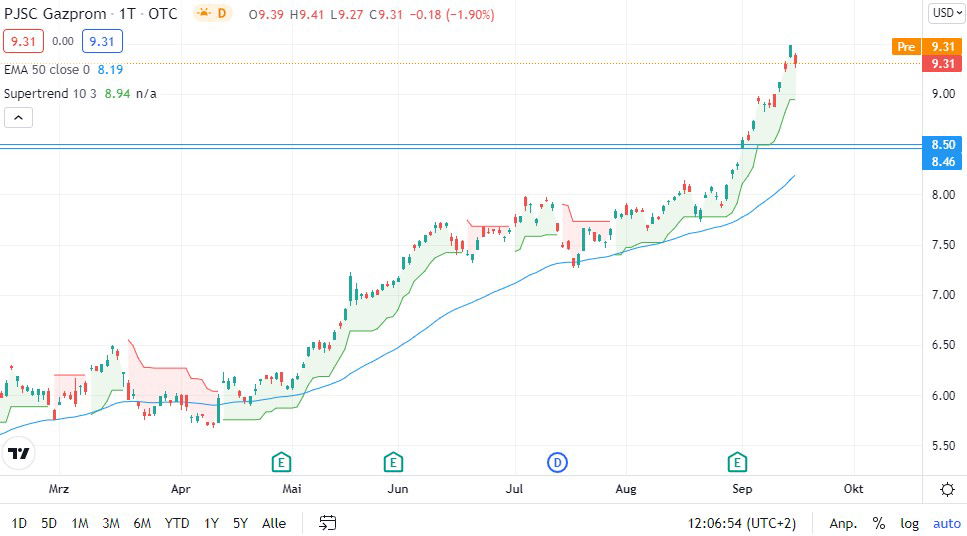Toggle the percent scale mode
The height and width of the screenshot is (536, 967).
click(879, 523)
